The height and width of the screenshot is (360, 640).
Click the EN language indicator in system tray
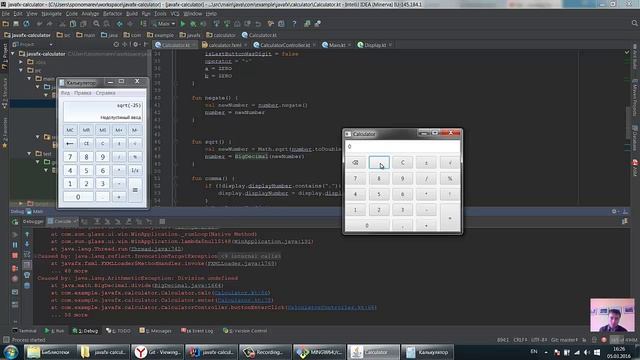[534, 352]
